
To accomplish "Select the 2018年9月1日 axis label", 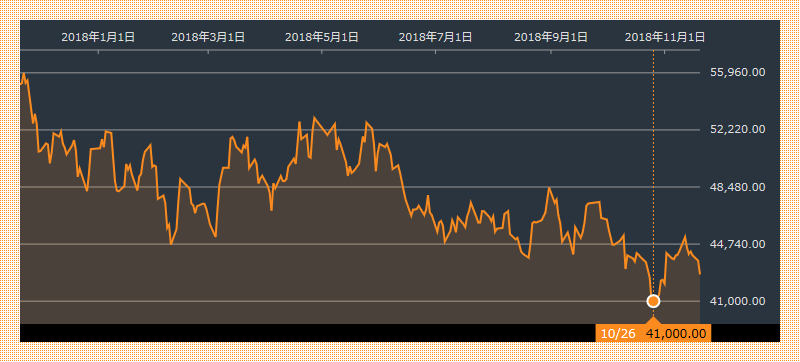I will point(551,37).
